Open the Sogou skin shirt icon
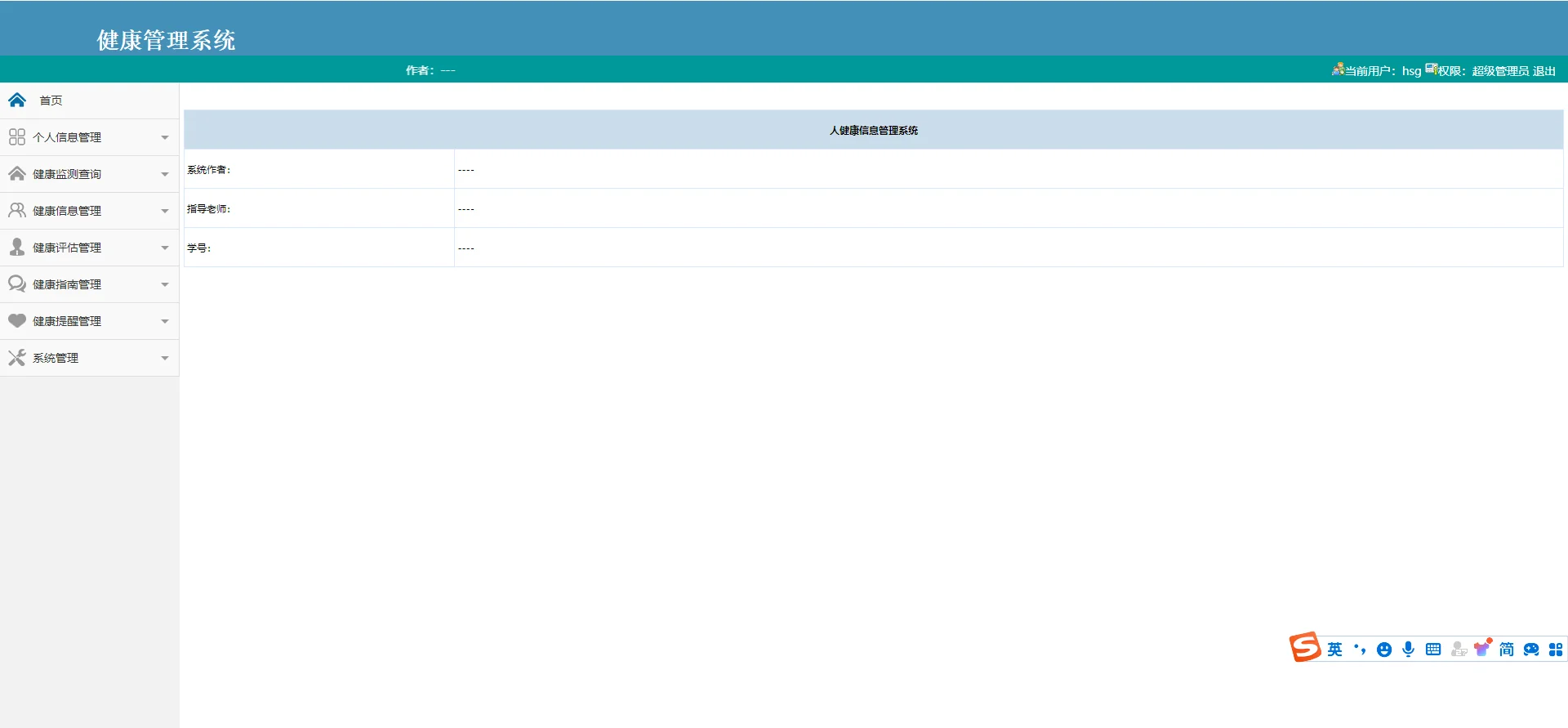Screen dimensions: 1568x728 (x=1483, y=648)
